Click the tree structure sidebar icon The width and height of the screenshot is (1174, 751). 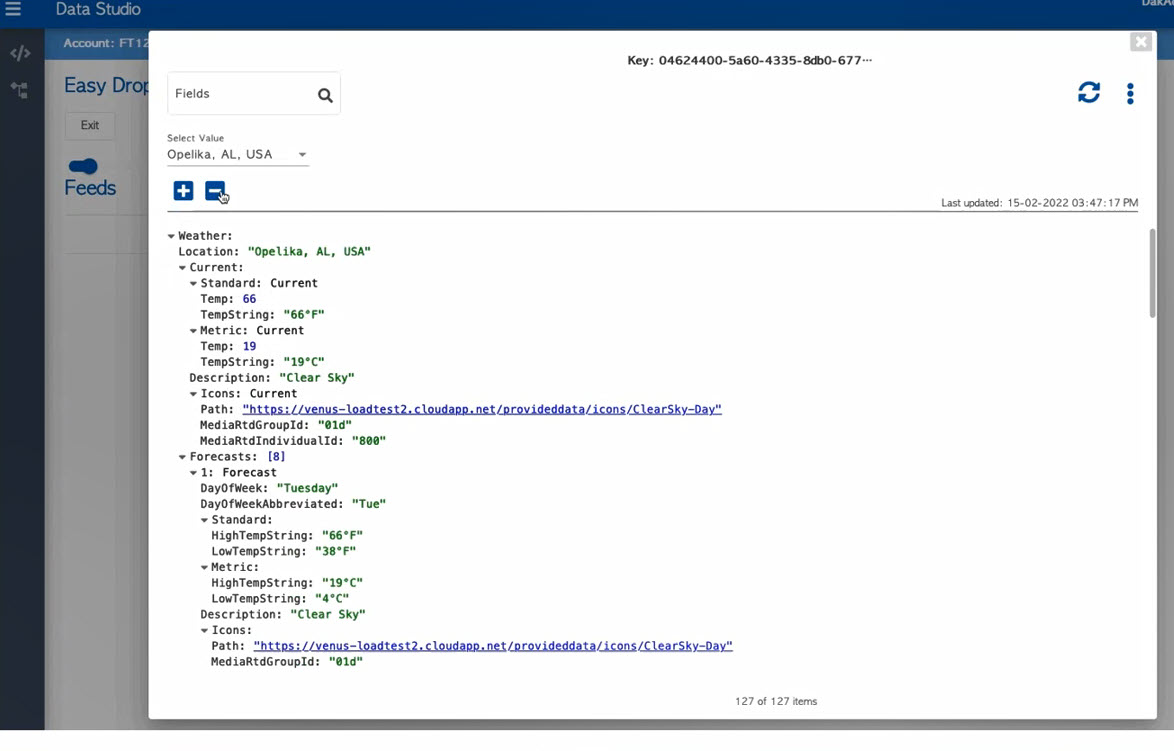coord(20,90)
